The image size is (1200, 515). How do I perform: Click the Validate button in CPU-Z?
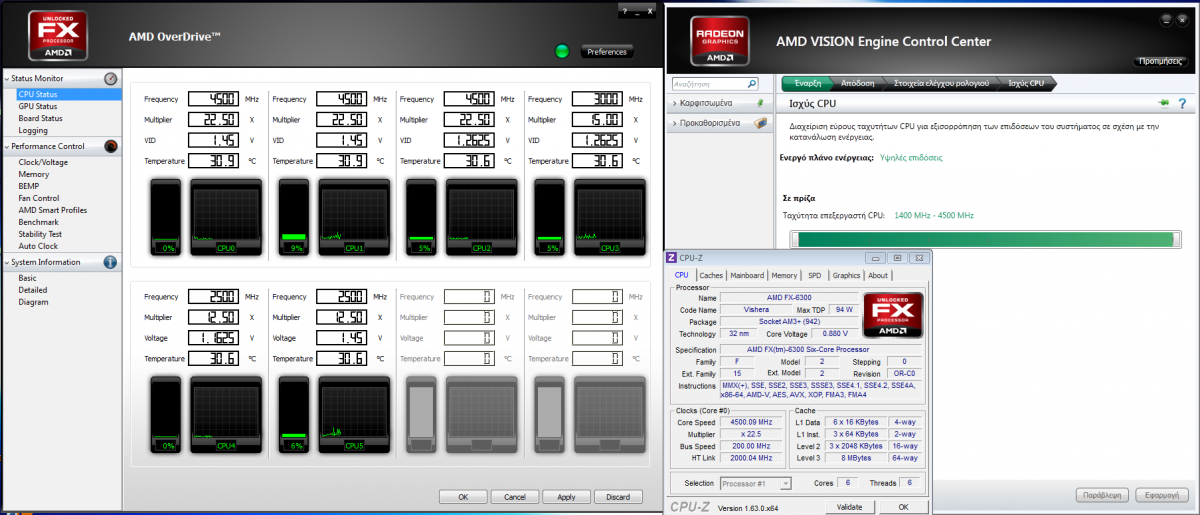pos(848,507)
